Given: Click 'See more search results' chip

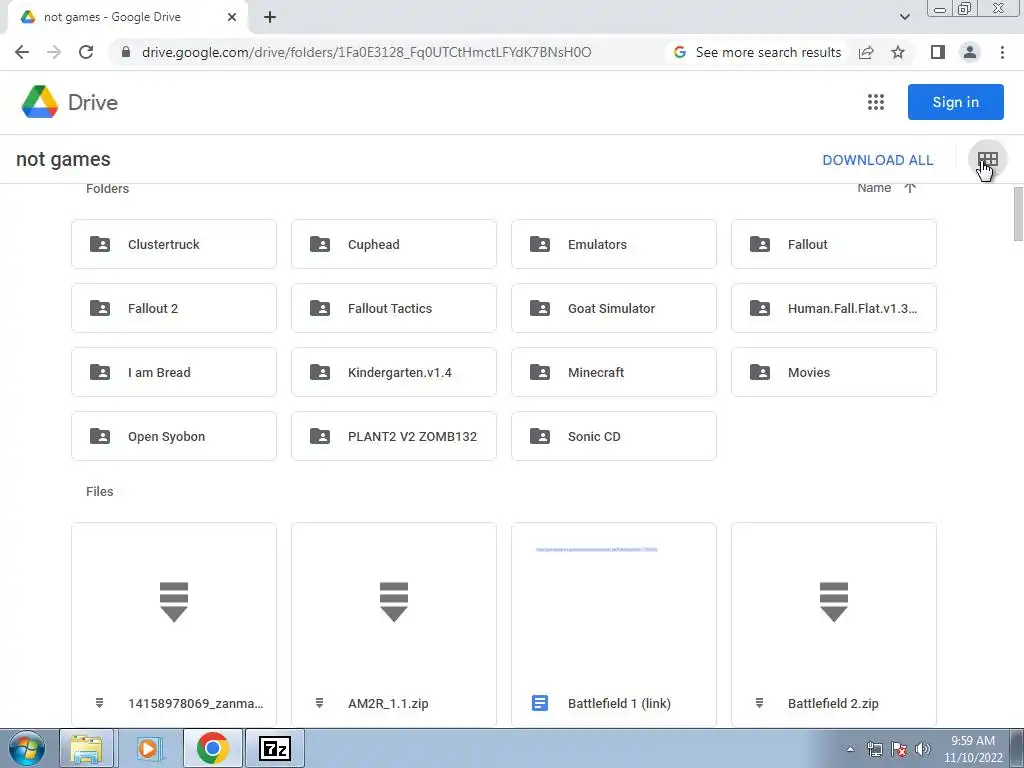Looking at the screenshot, I should [758, 52].
